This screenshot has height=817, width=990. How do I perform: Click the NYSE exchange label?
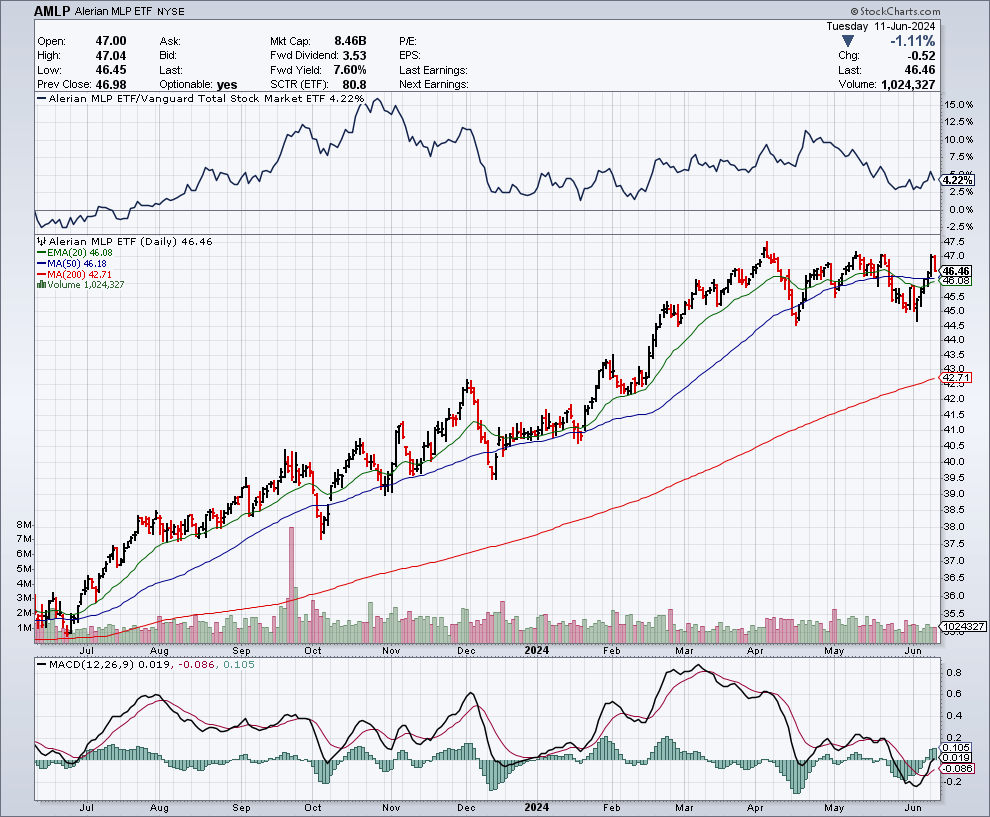click(x=170, y=11)
